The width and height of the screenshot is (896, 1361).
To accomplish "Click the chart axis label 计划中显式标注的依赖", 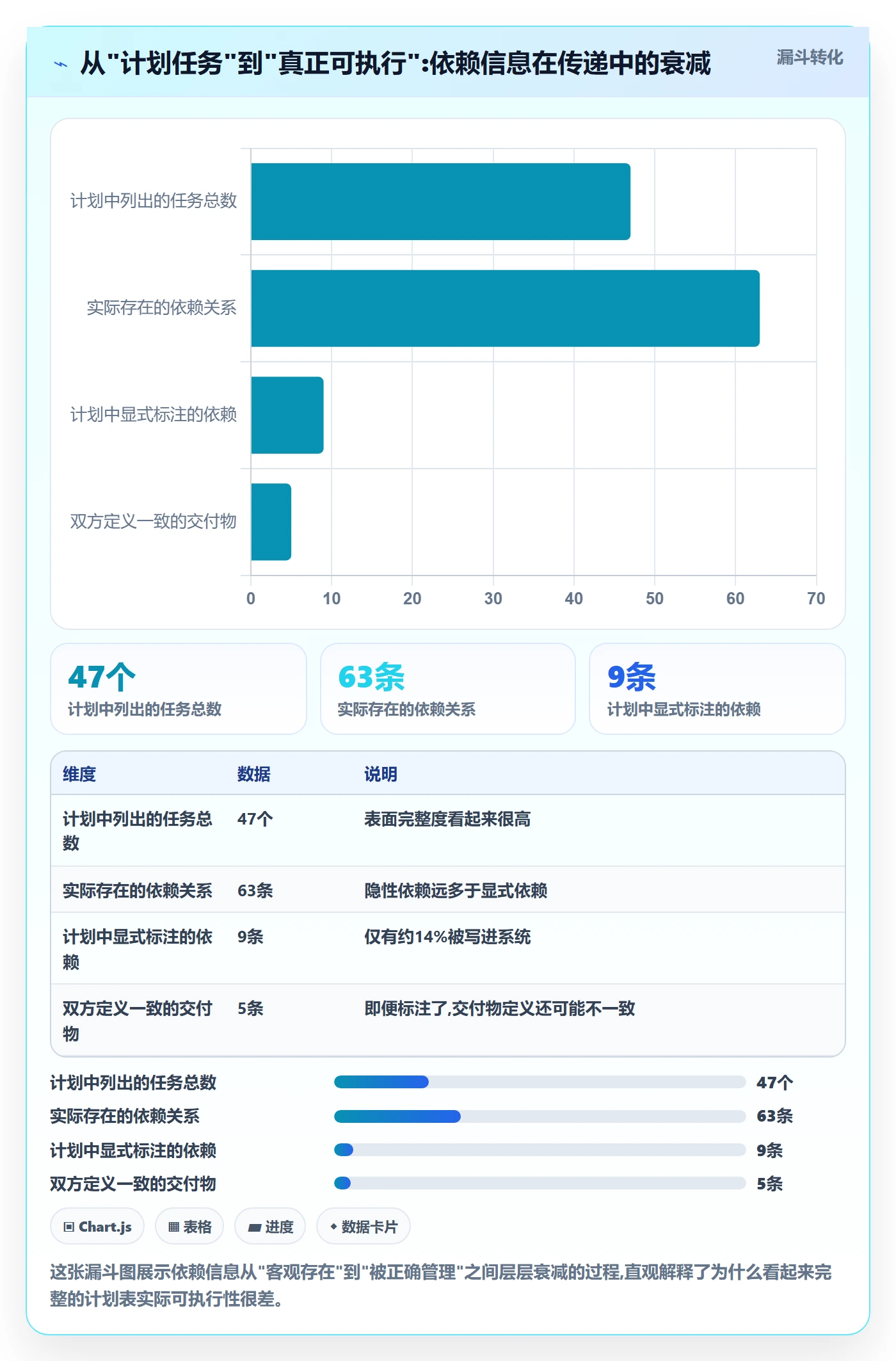I will [154, 415].
